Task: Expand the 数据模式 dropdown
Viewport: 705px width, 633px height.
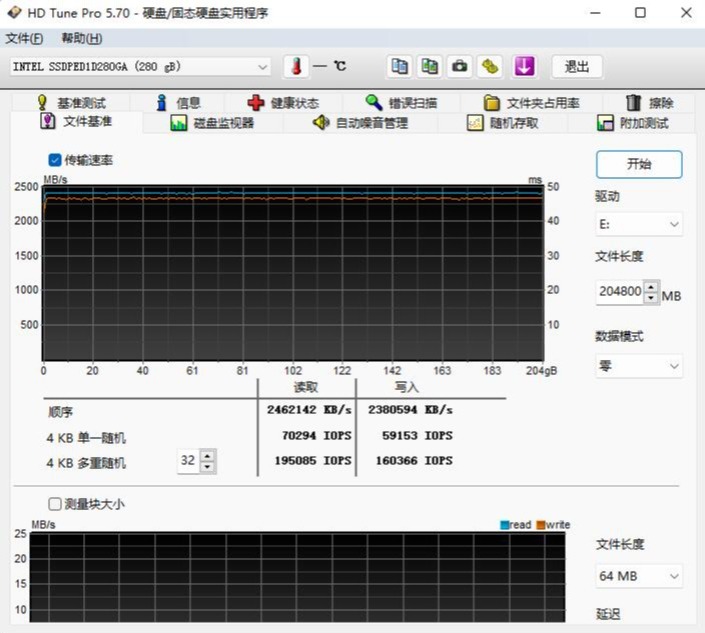Action: pos(639,366)
